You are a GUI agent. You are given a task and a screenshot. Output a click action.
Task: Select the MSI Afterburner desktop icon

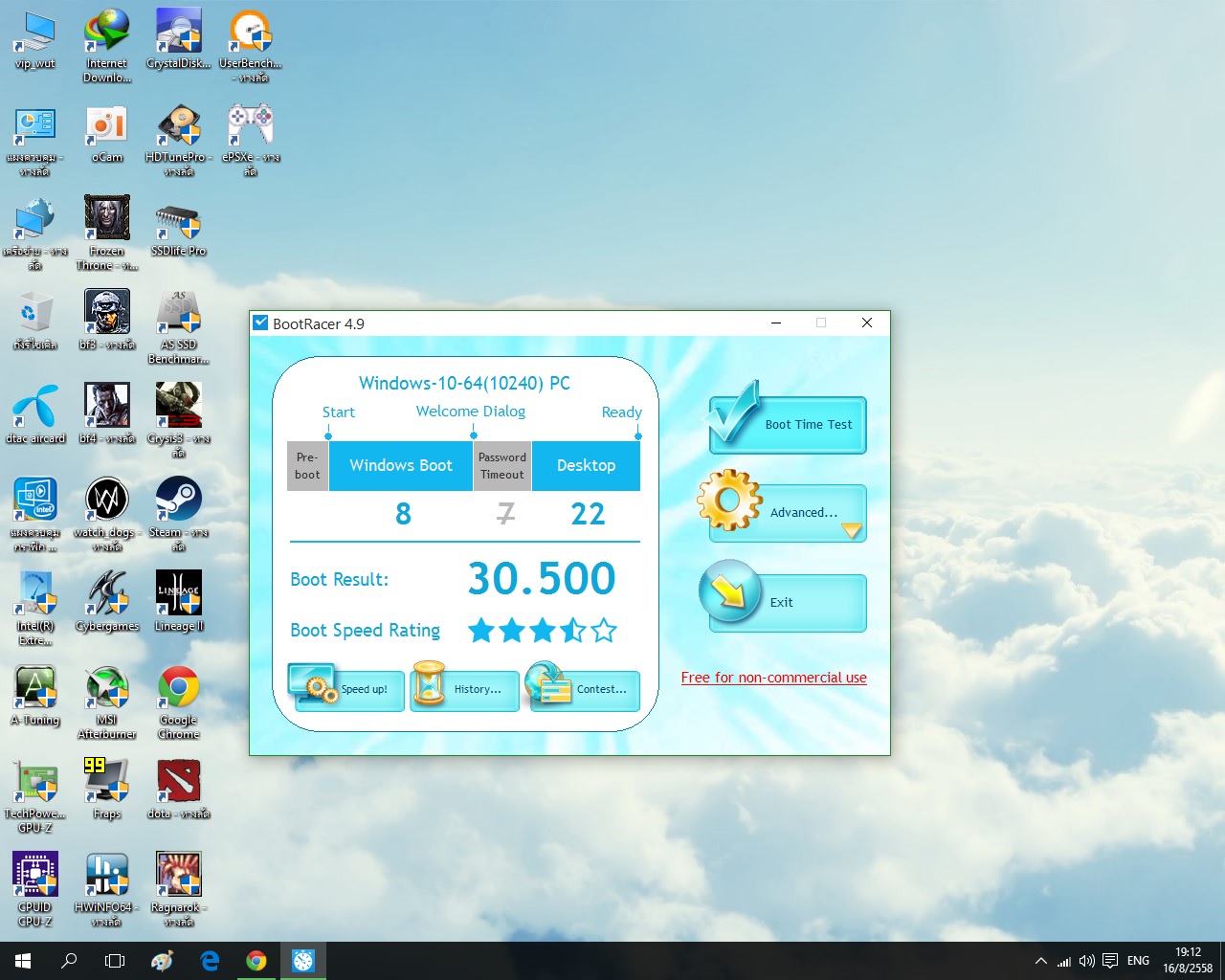107,702
